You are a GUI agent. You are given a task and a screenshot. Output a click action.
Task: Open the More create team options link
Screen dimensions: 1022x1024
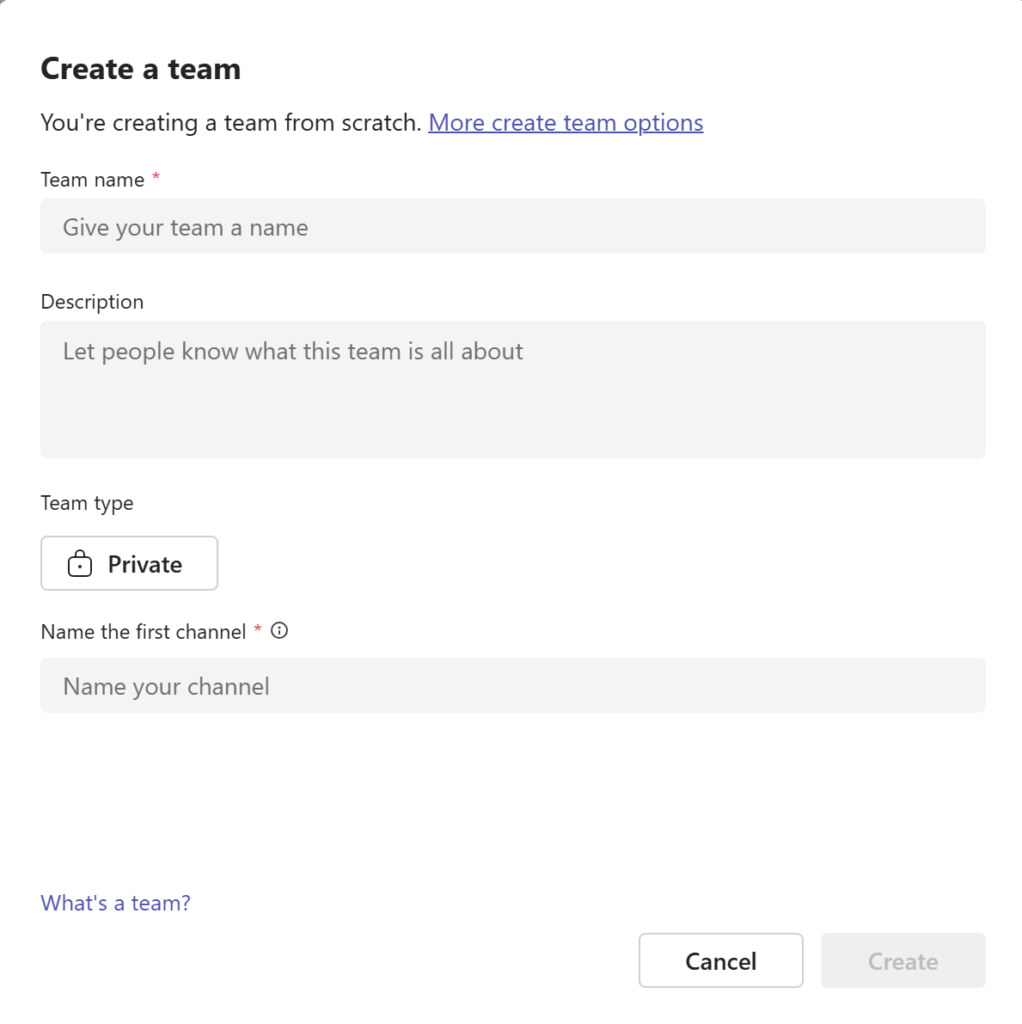[x=566, y=123]
